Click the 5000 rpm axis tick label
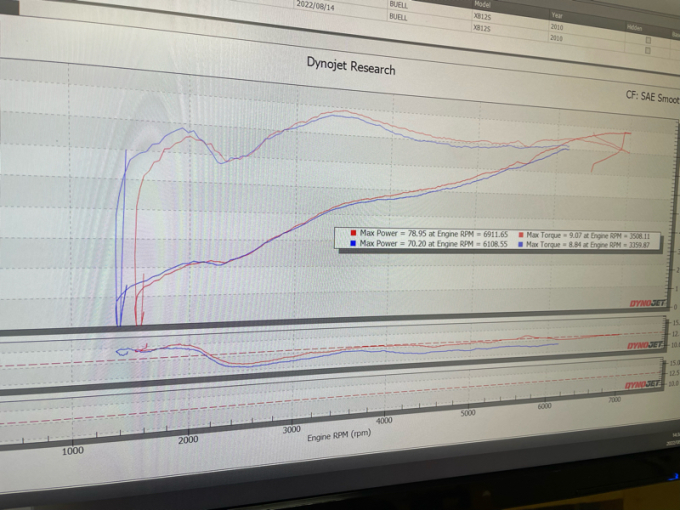Image resolution: width=680 pixels, height=510 pixels. [x=468, y=413]
